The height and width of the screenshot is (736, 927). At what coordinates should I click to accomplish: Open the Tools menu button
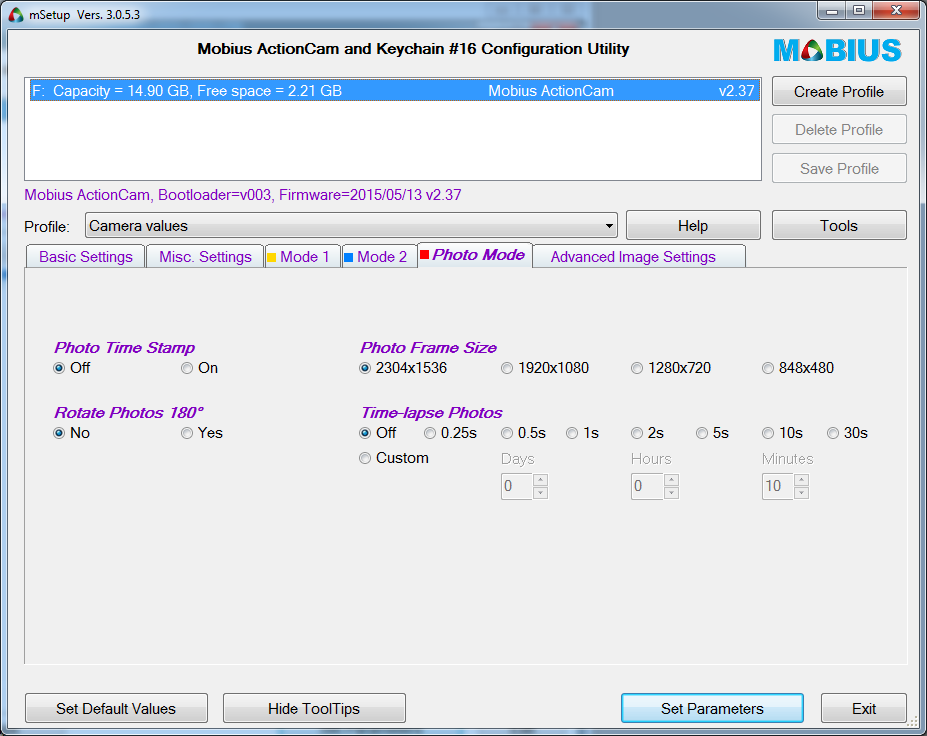(839, 226)
